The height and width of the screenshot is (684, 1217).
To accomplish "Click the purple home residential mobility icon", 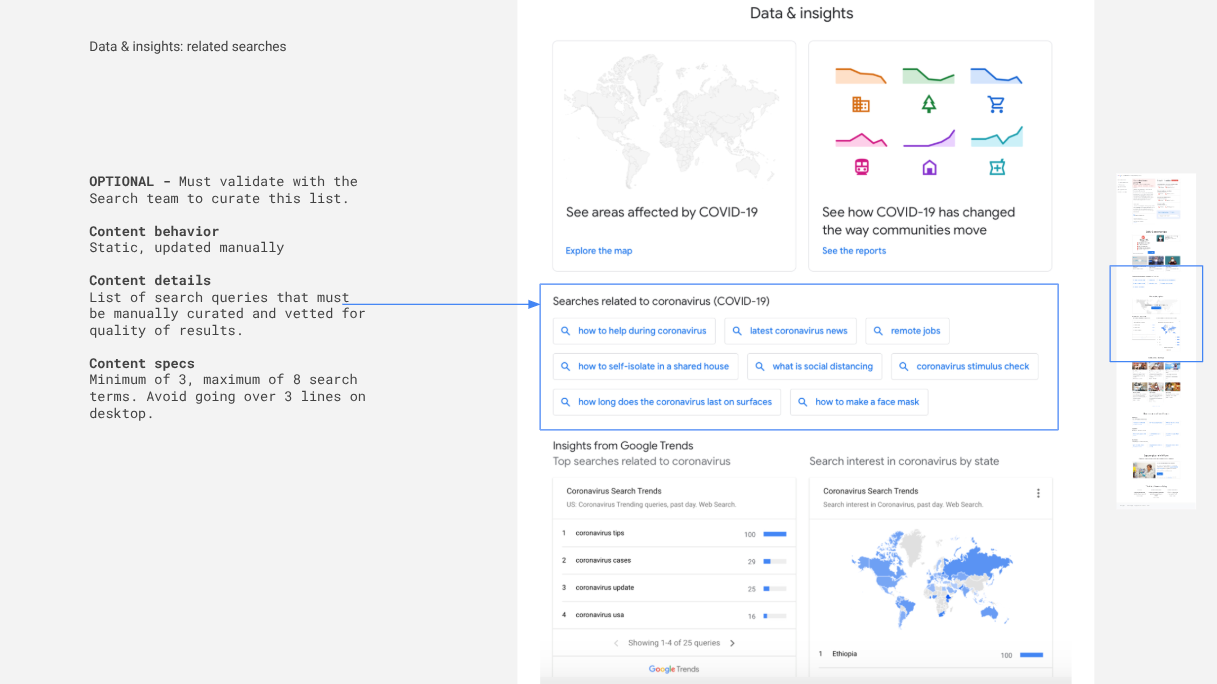I will 929,167.
